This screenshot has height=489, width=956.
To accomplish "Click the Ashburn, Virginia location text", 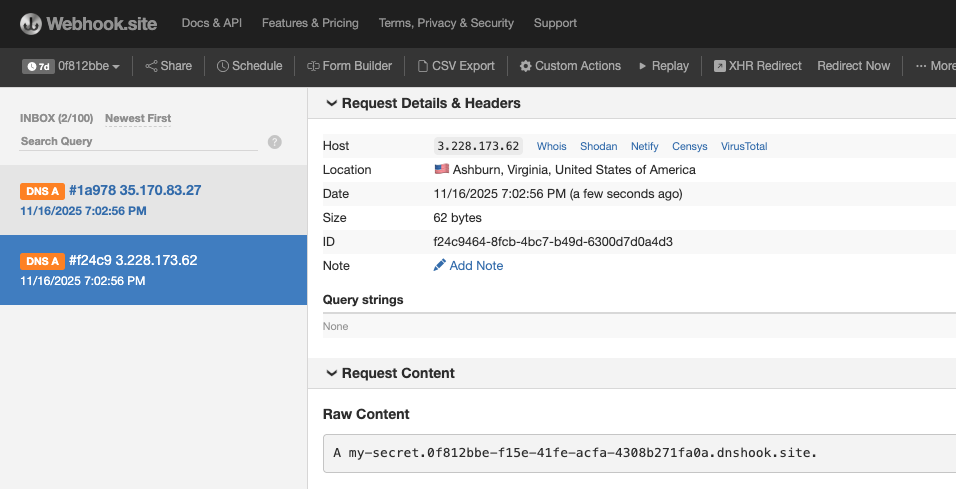I will 574,170.
